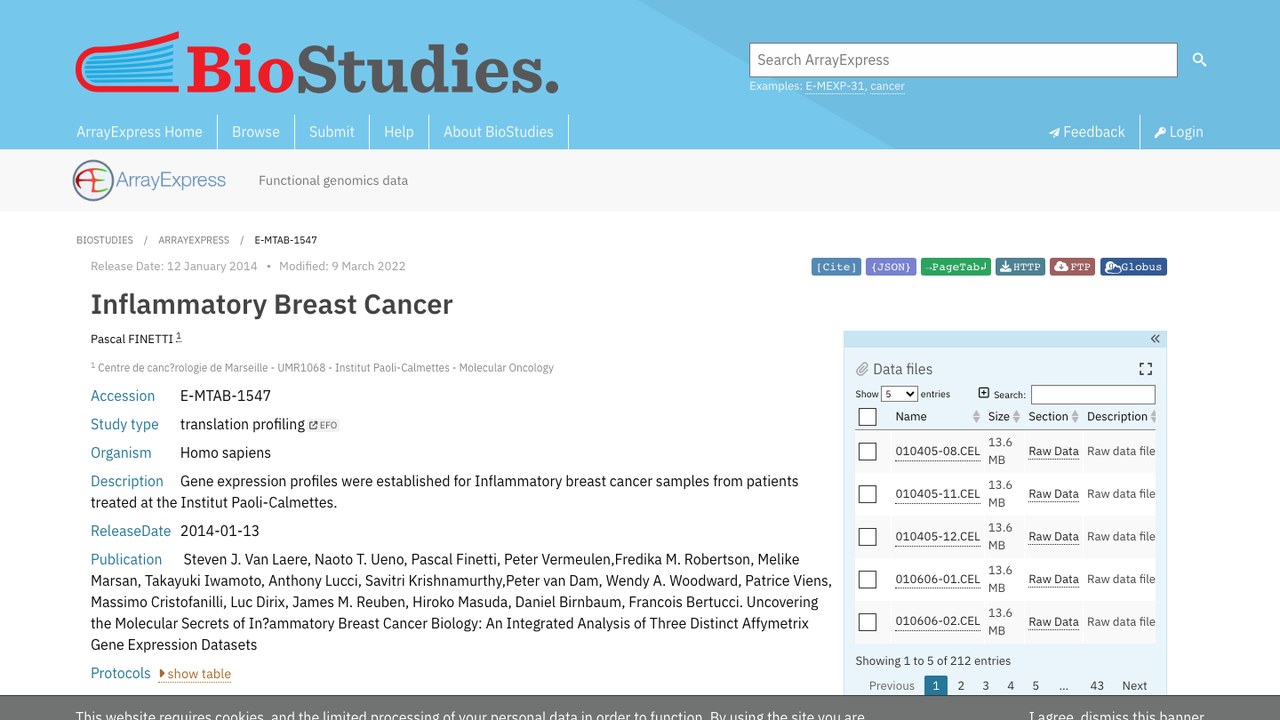Collapse the right sidebar with double chevron
Viewport: 1280px width, 720px height.
(1155, 339)
